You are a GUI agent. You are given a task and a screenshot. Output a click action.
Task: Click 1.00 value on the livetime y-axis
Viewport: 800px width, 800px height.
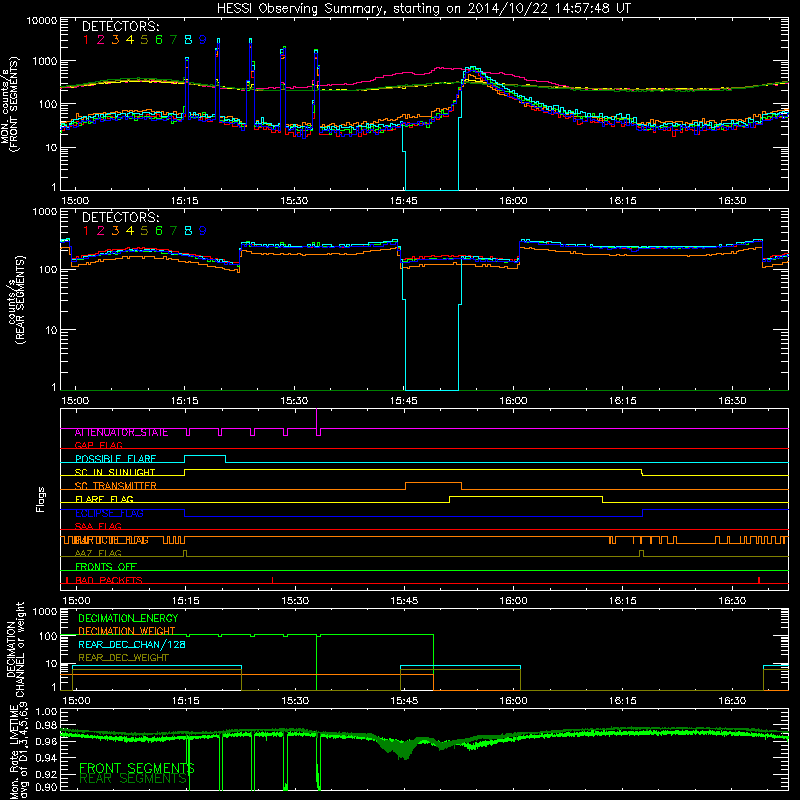[46, 712]
